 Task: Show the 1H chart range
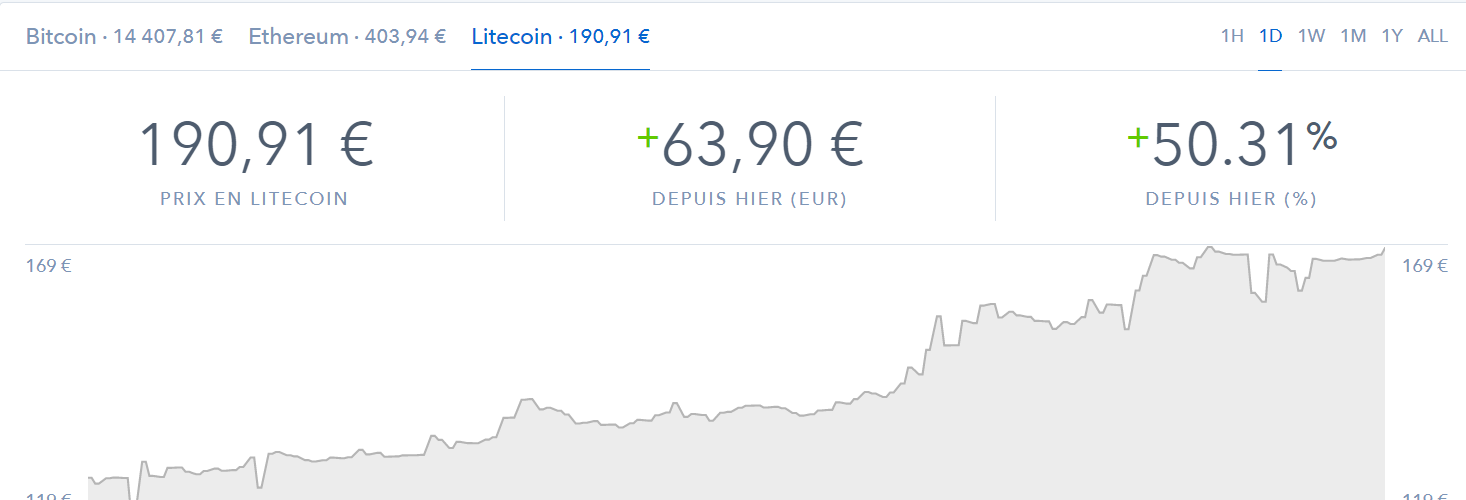pyautogui.click(x=1232, y=36)
